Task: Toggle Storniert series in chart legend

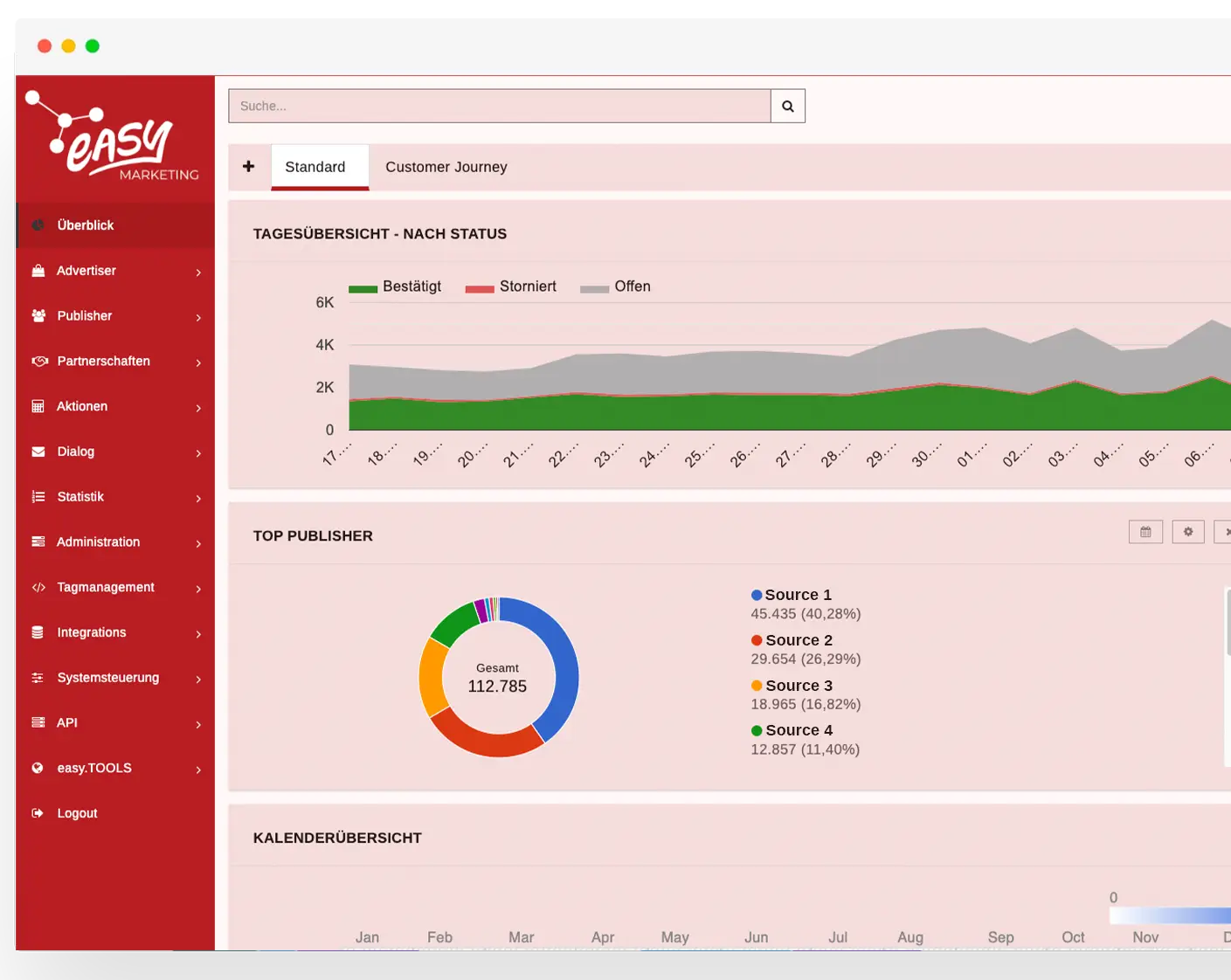Action: (511, 286)
